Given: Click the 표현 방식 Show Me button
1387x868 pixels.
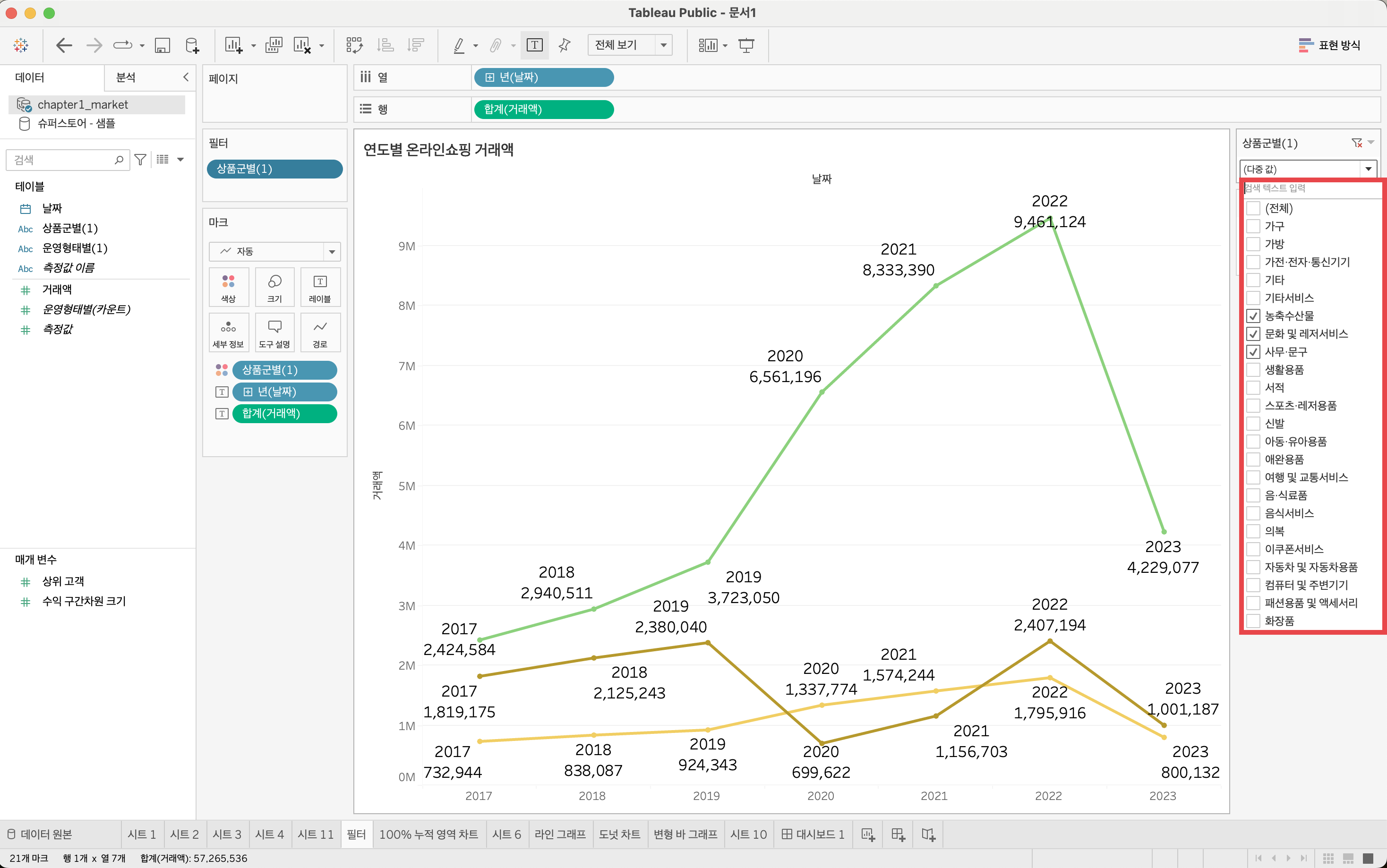Looking at the screenshot, I should 1329,45.
